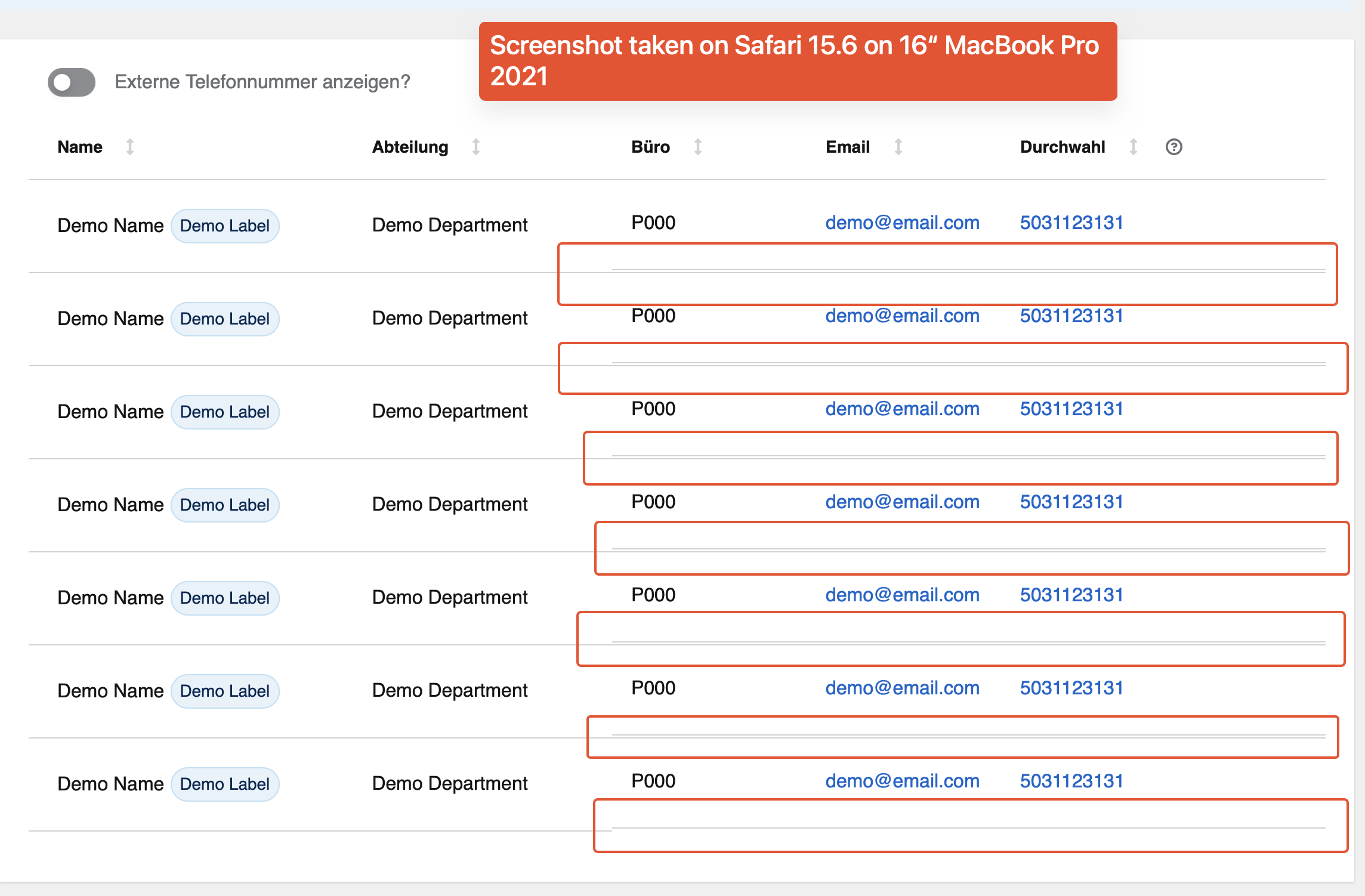Click the sort arrows beside Abteilung
1365x896 pixels.
(x=475, y=146)
